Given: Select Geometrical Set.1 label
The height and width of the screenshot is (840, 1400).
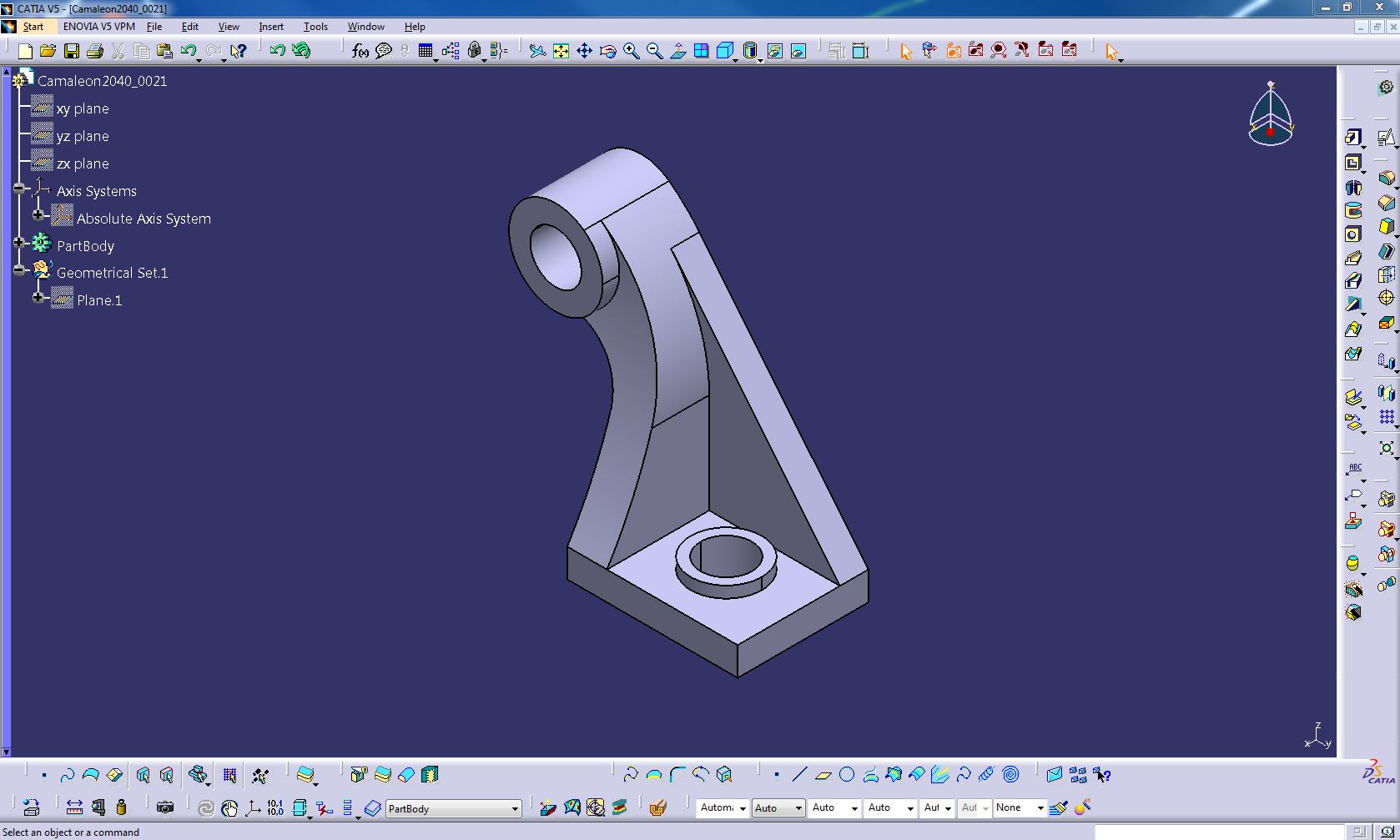Looking at the screenshot, I should 112,273.
